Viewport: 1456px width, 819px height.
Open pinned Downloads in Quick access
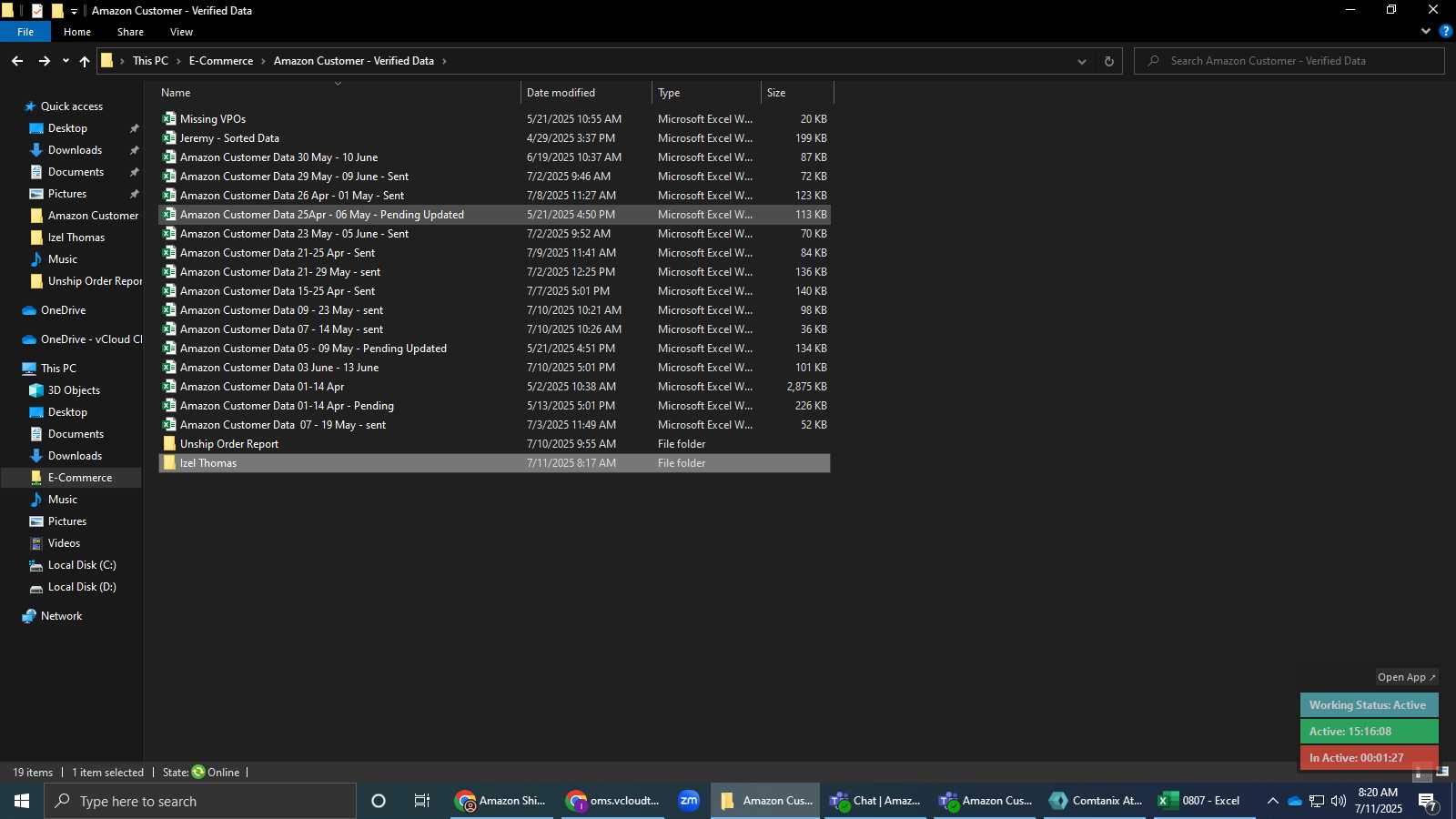pos(75,150)
